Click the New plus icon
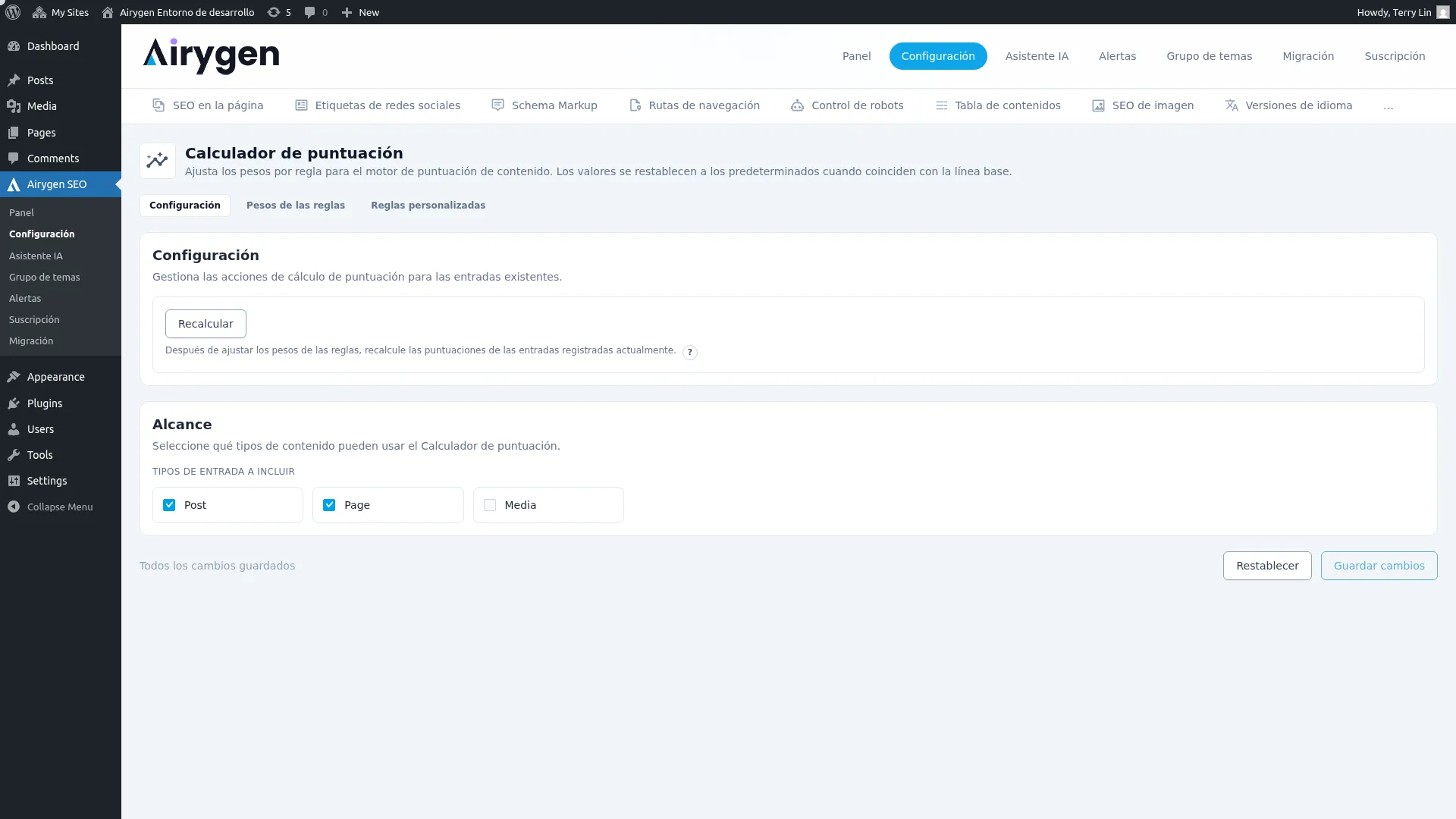 click(x=347, y=12)
